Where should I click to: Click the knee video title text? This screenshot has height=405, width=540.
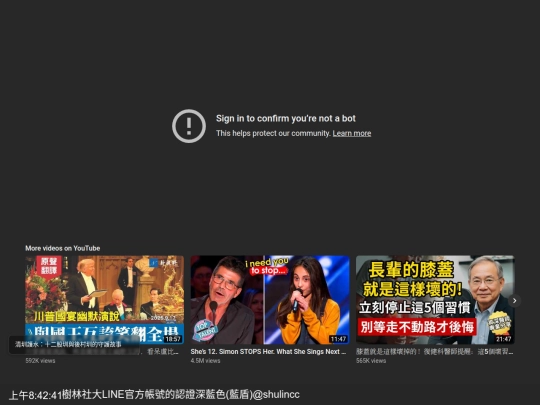click(435, 352)
